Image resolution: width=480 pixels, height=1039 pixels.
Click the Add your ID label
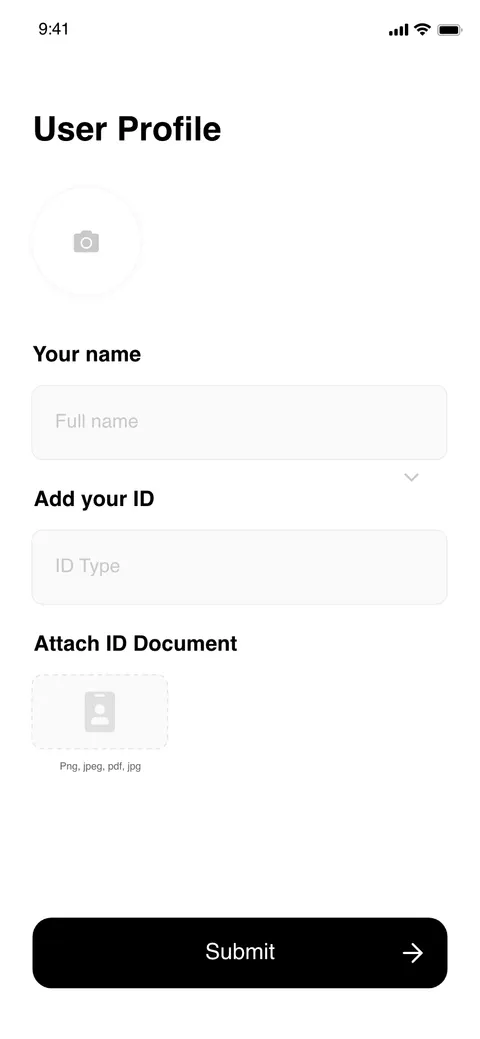94,498
